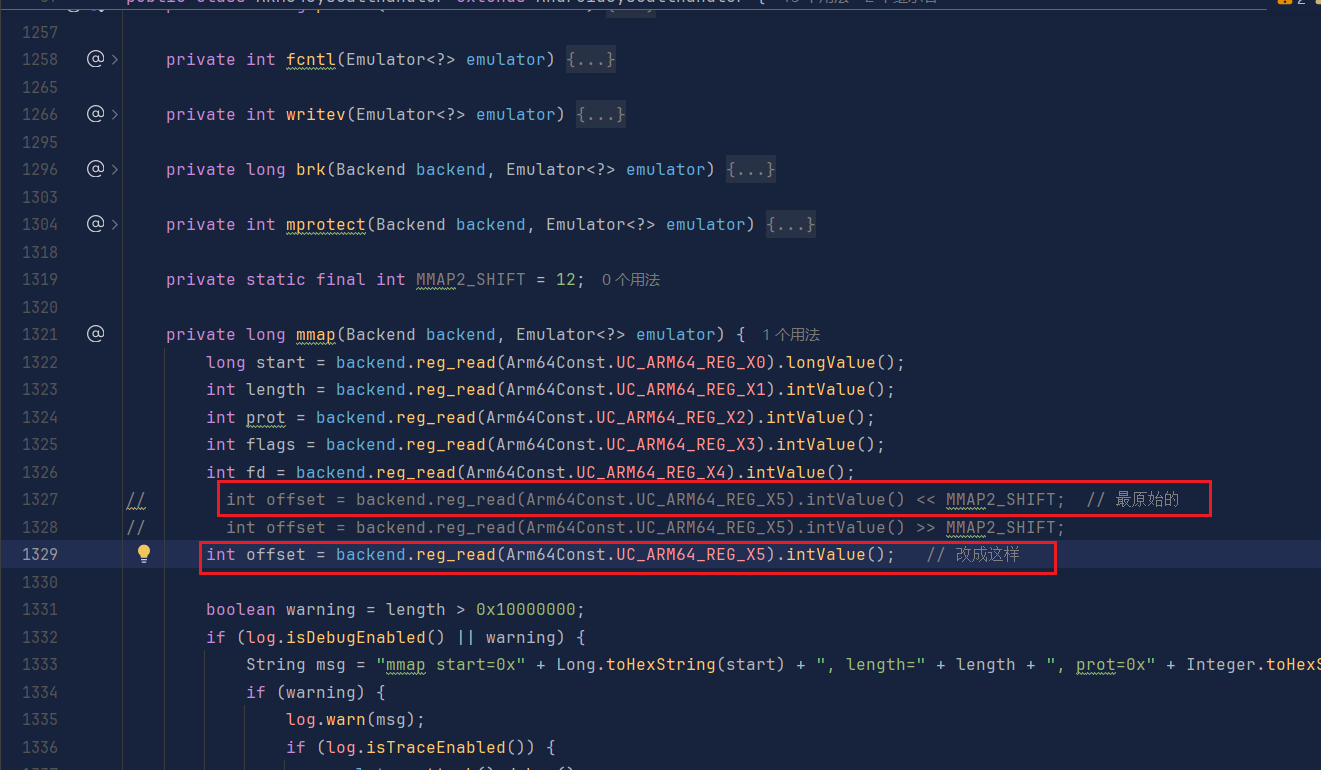
Task: Click the '最原始的' comment on line 1327
Action: (x=1133, y=500)
